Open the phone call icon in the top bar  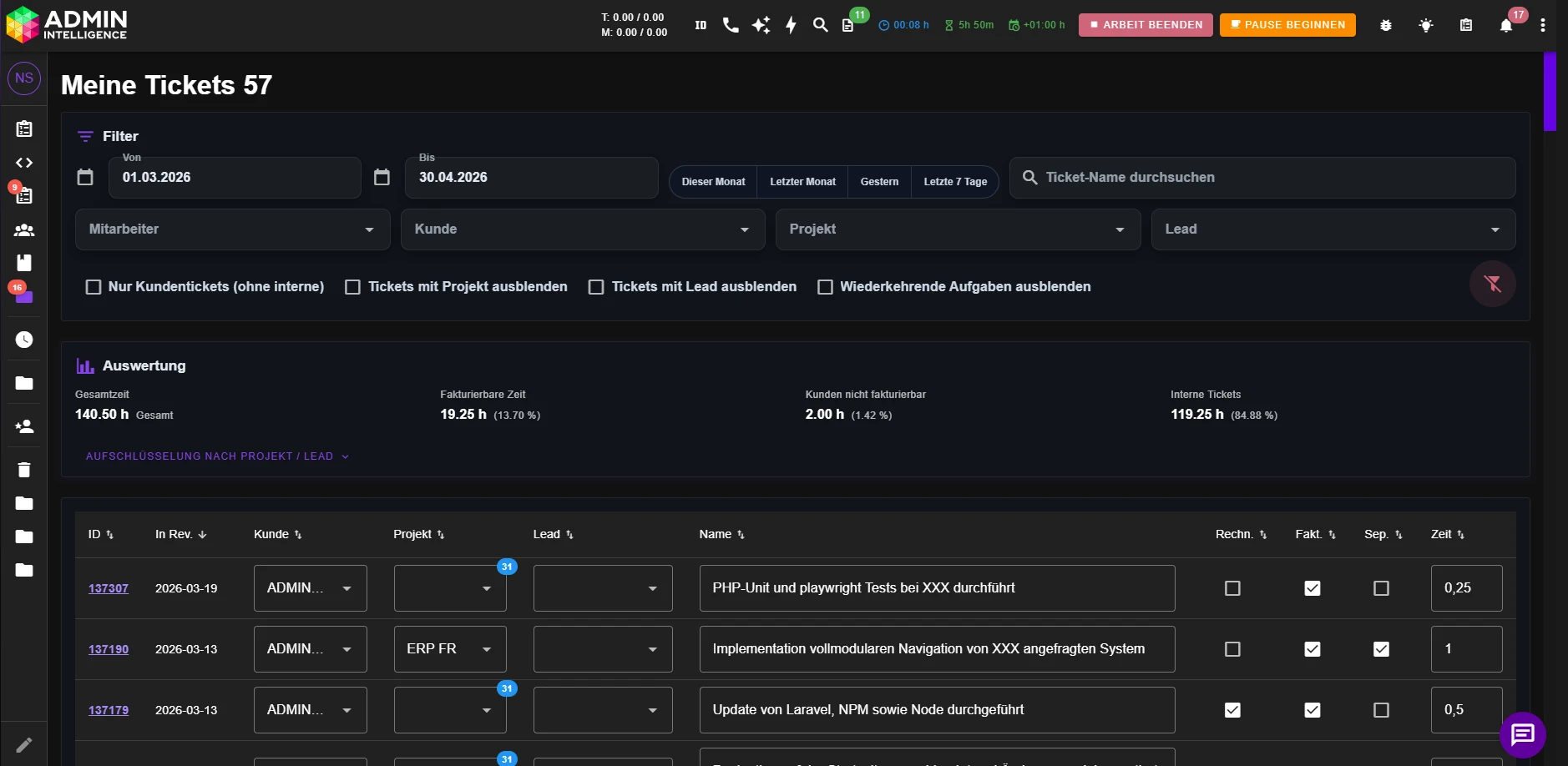(x=730, y=25)
